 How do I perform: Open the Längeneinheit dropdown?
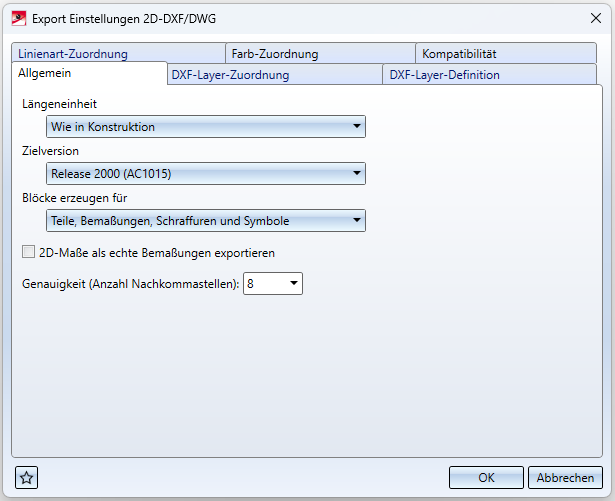206,126
